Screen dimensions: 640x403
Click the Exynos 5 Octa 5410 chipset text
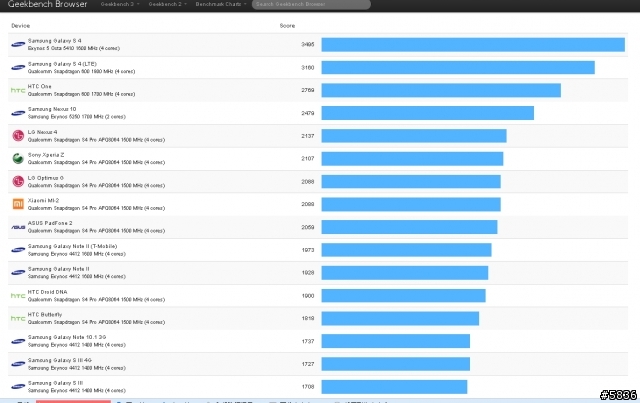coord(73,48)
